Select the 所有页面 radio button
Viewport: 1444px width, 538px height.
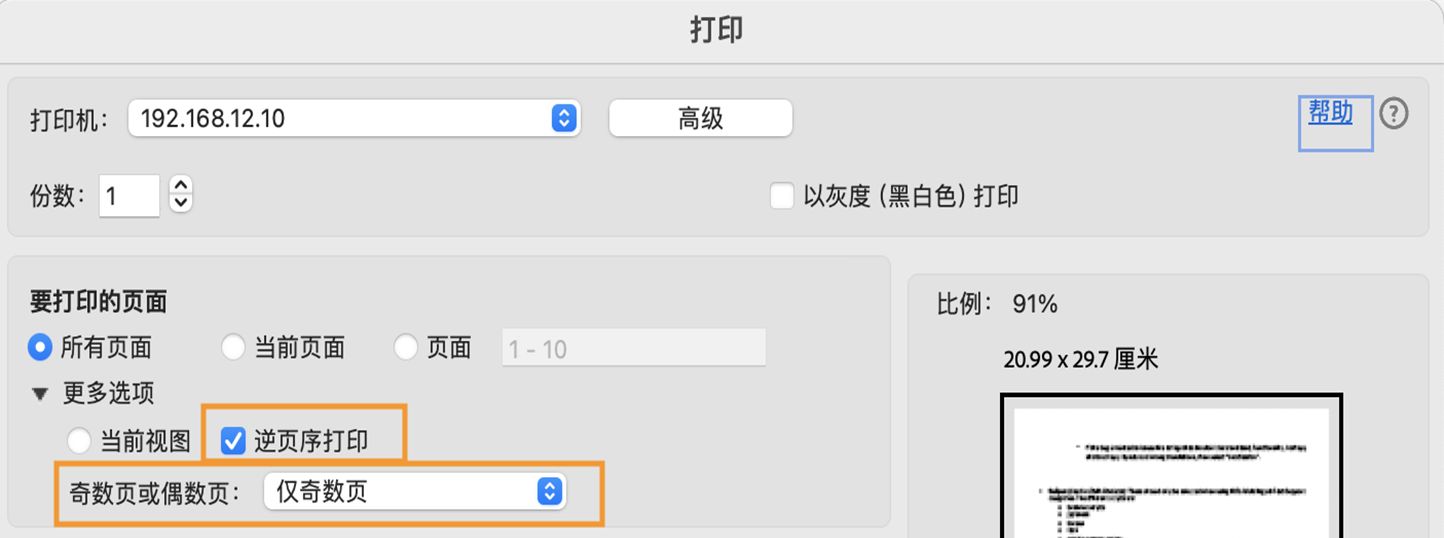pos(40,348)
